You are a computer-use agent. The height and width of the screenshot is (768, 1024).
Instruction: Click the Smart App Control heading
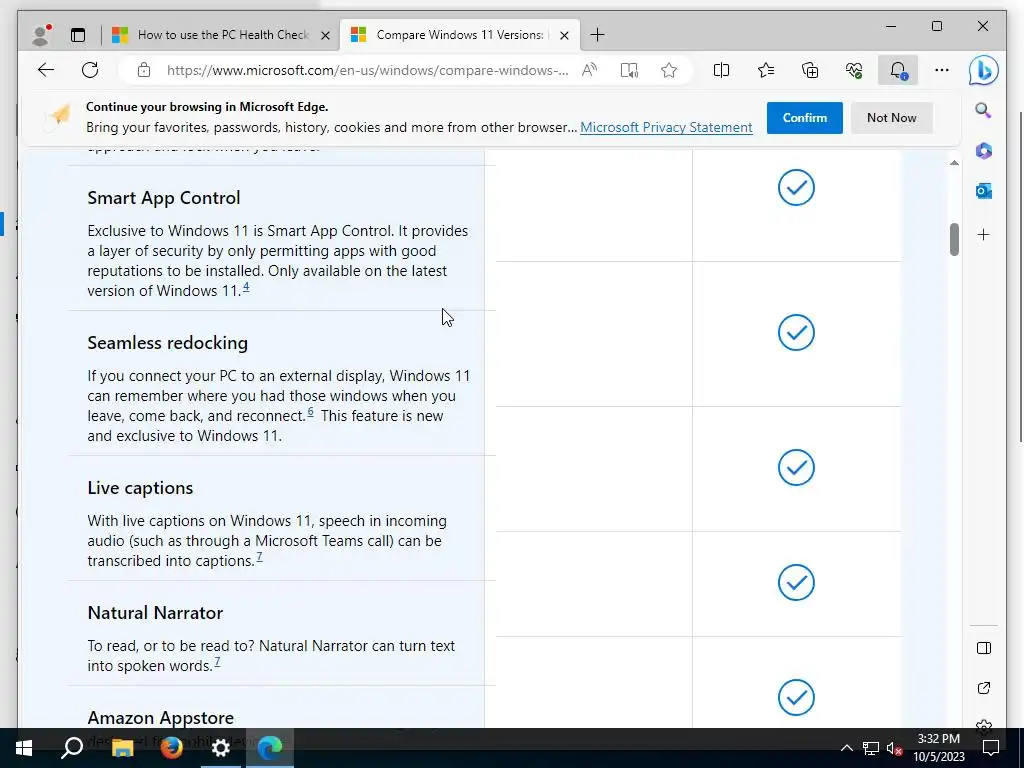(x=164, y=198)
